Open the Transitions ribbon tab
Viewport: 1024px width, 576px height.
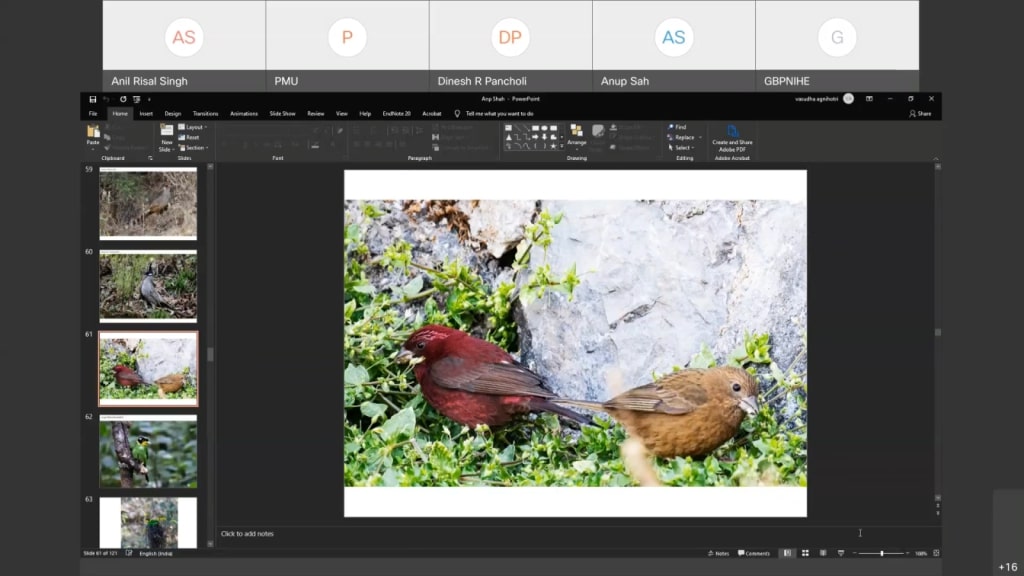[x=205, y=114]
